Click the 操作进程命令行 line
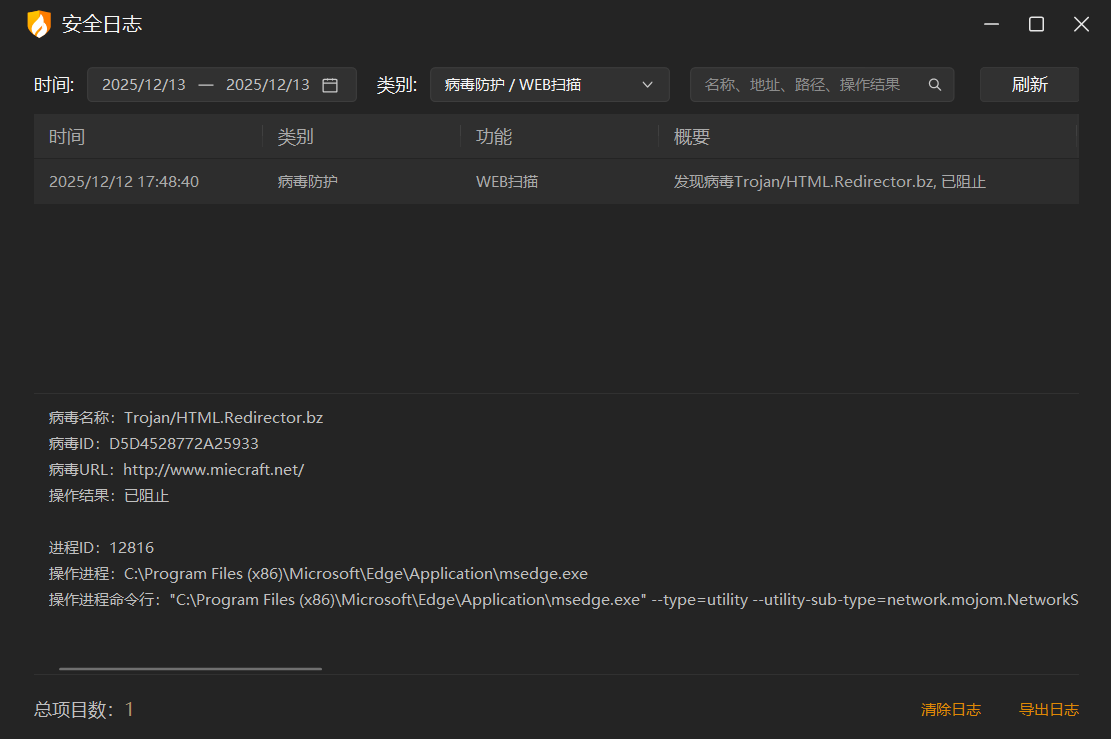The image size is (1111, 739). point(563,600)
